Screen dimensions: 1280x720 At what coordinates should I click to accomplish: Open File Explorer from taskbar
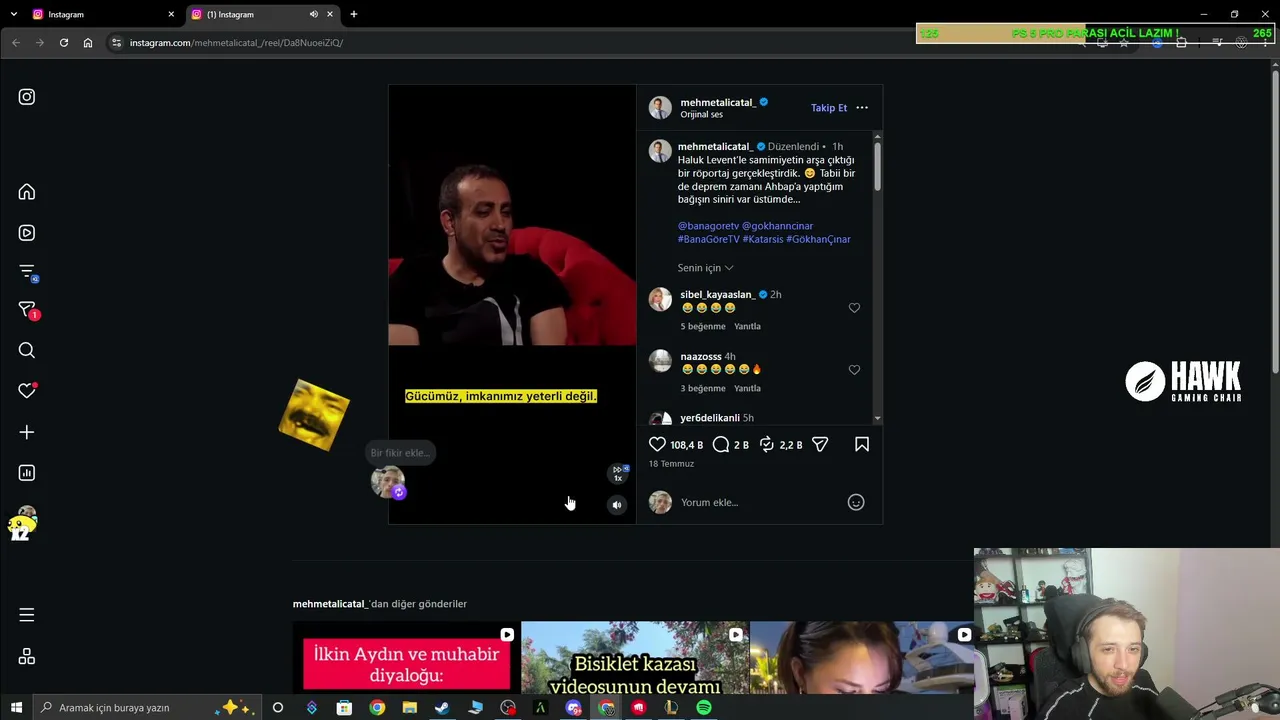(409, 707)
